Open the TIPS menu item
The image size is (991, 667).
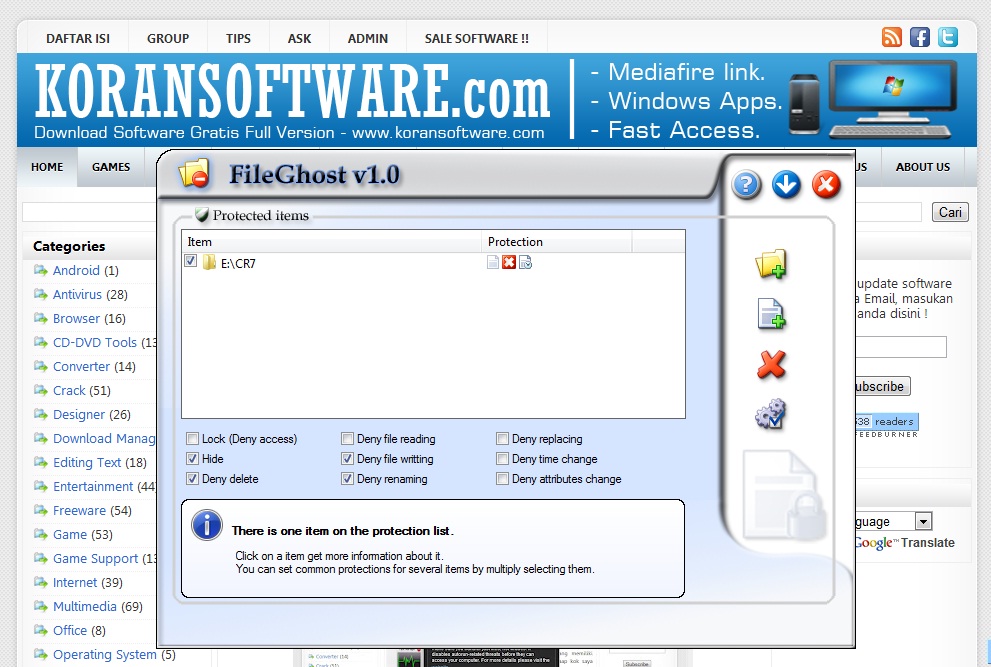[x=238, y=39]
